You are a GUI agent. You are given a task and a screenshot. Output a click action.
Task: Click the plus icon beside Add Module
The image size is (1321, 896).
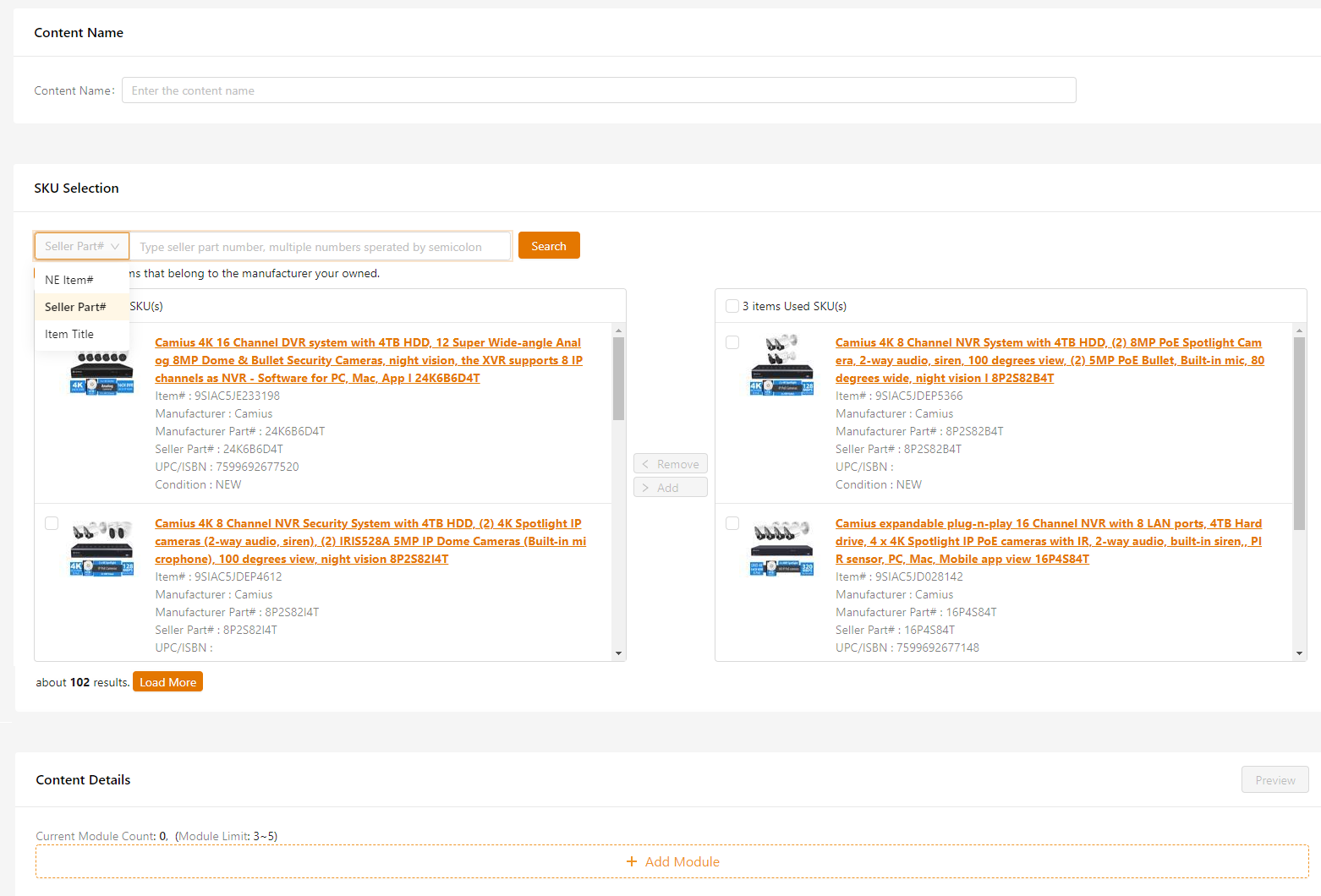coord(632,861)
